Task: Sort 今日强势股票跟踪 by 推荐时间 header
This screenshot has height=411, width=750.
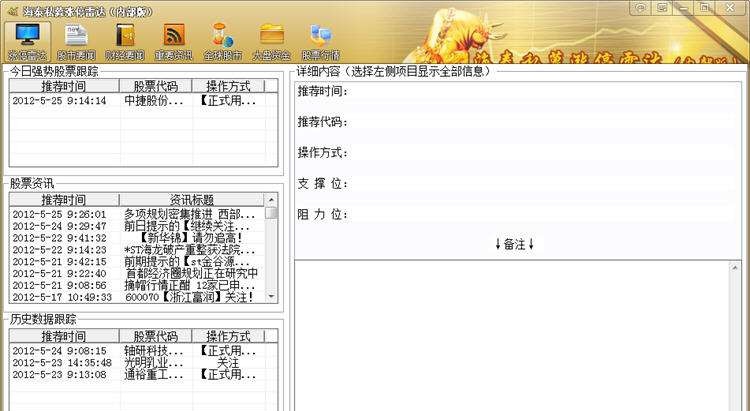Action: 64,86
